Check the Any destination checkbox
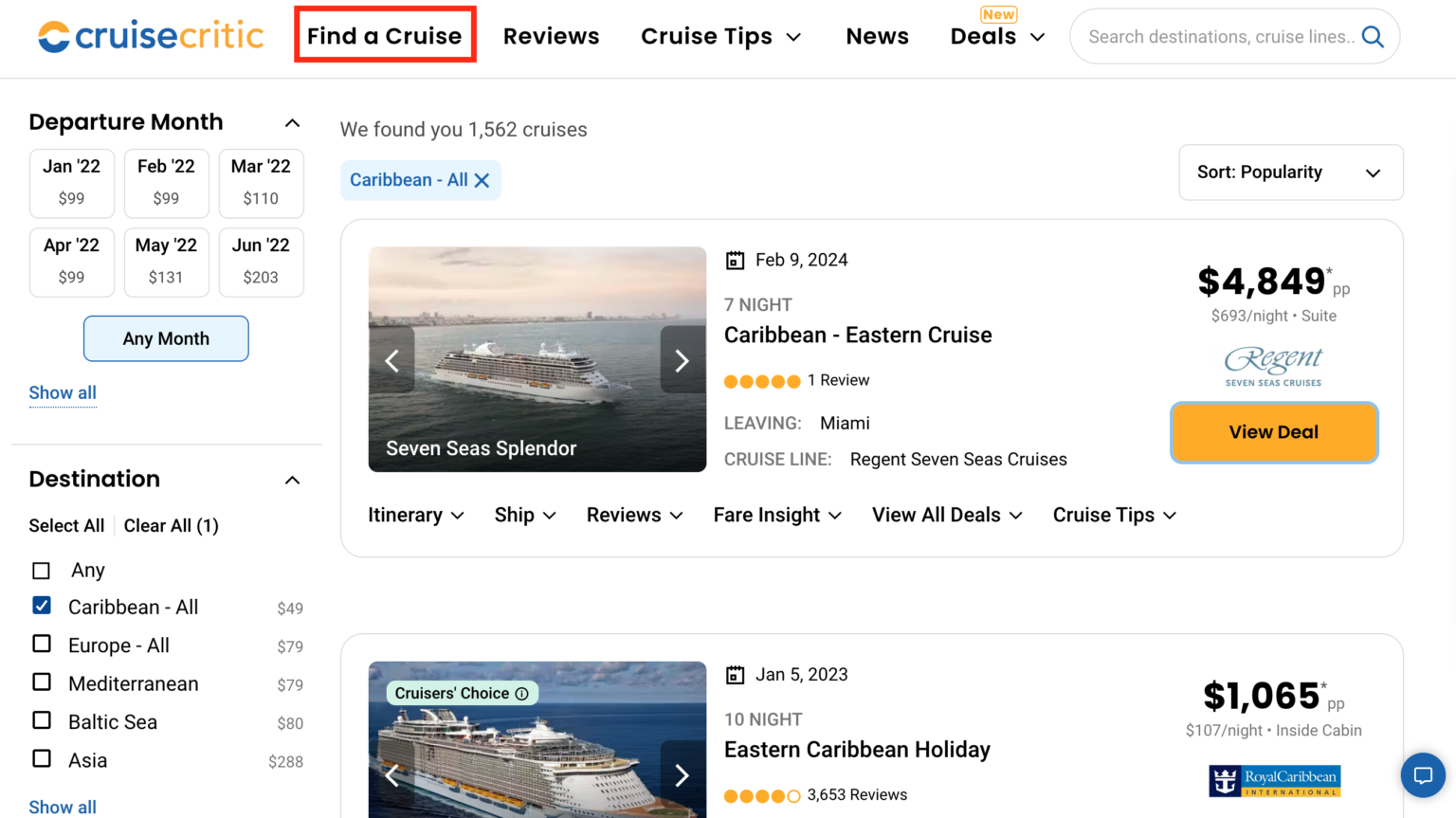1456x818 pixels. [x=41, y=571]
